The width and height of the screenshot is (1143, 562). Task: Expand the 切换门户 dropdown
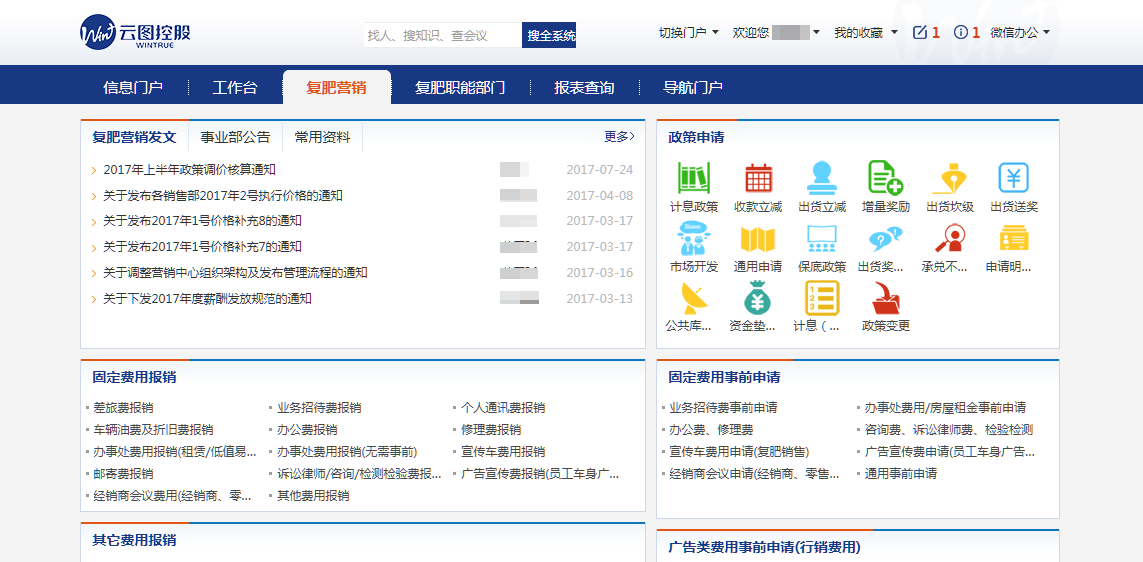pyautogui.click(x=688, y=33)
